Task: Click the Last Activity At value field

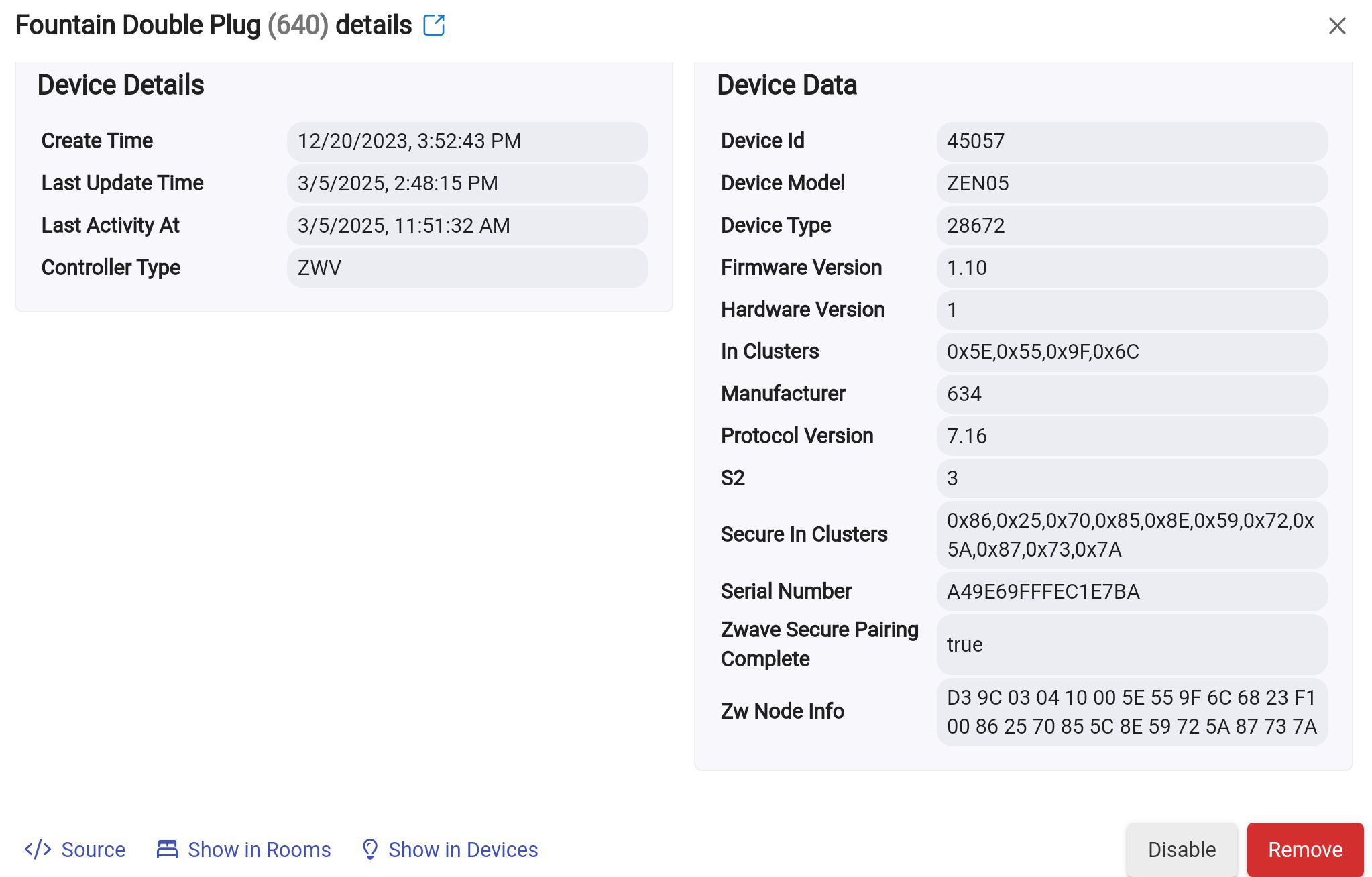Action: (467, 226)
